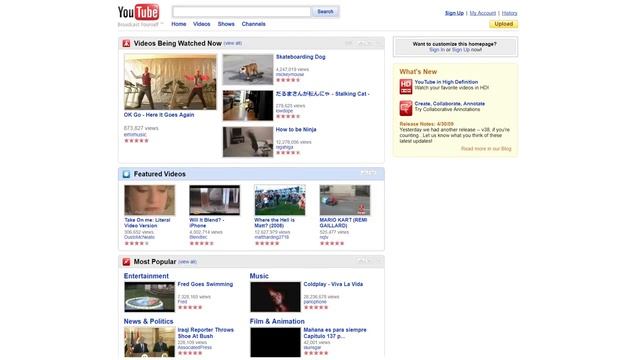This screenshot has height=360, width=640.
Task: Open the Videos navigation tab
Action: [x=202, y=24]
